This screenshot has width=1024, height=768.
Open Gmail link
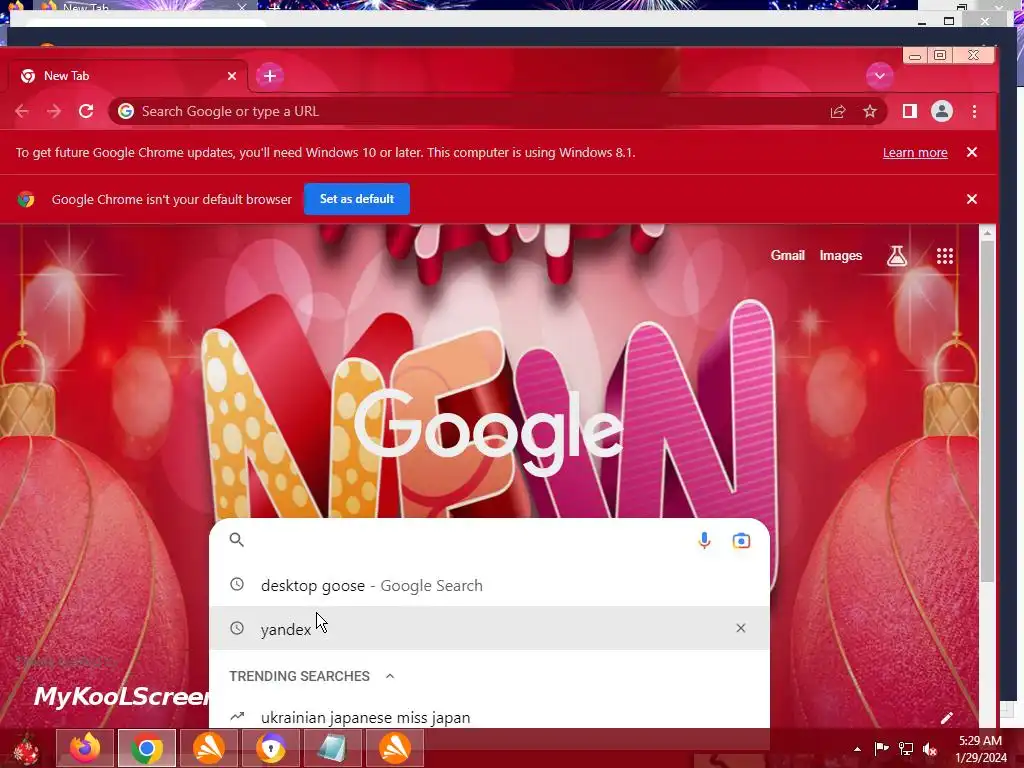tap(788, 255)
